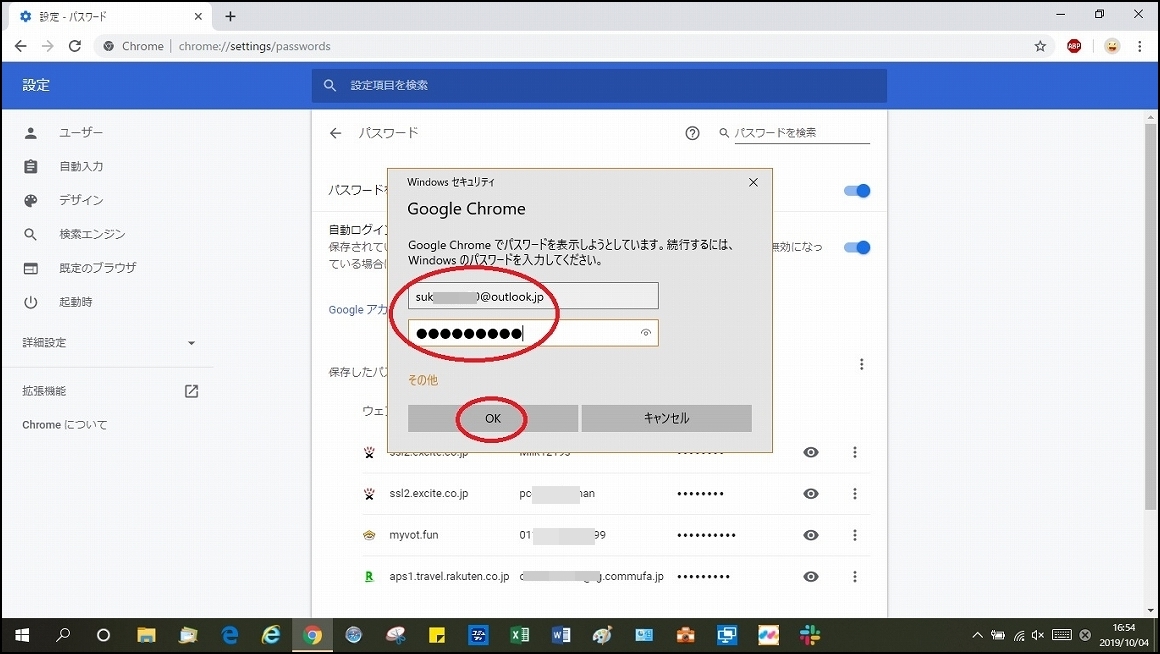The height and width of the screenshot is (654, 1160).
Task: Launch Internet Explorer from the taskbar
Action: tap(272, 635)
